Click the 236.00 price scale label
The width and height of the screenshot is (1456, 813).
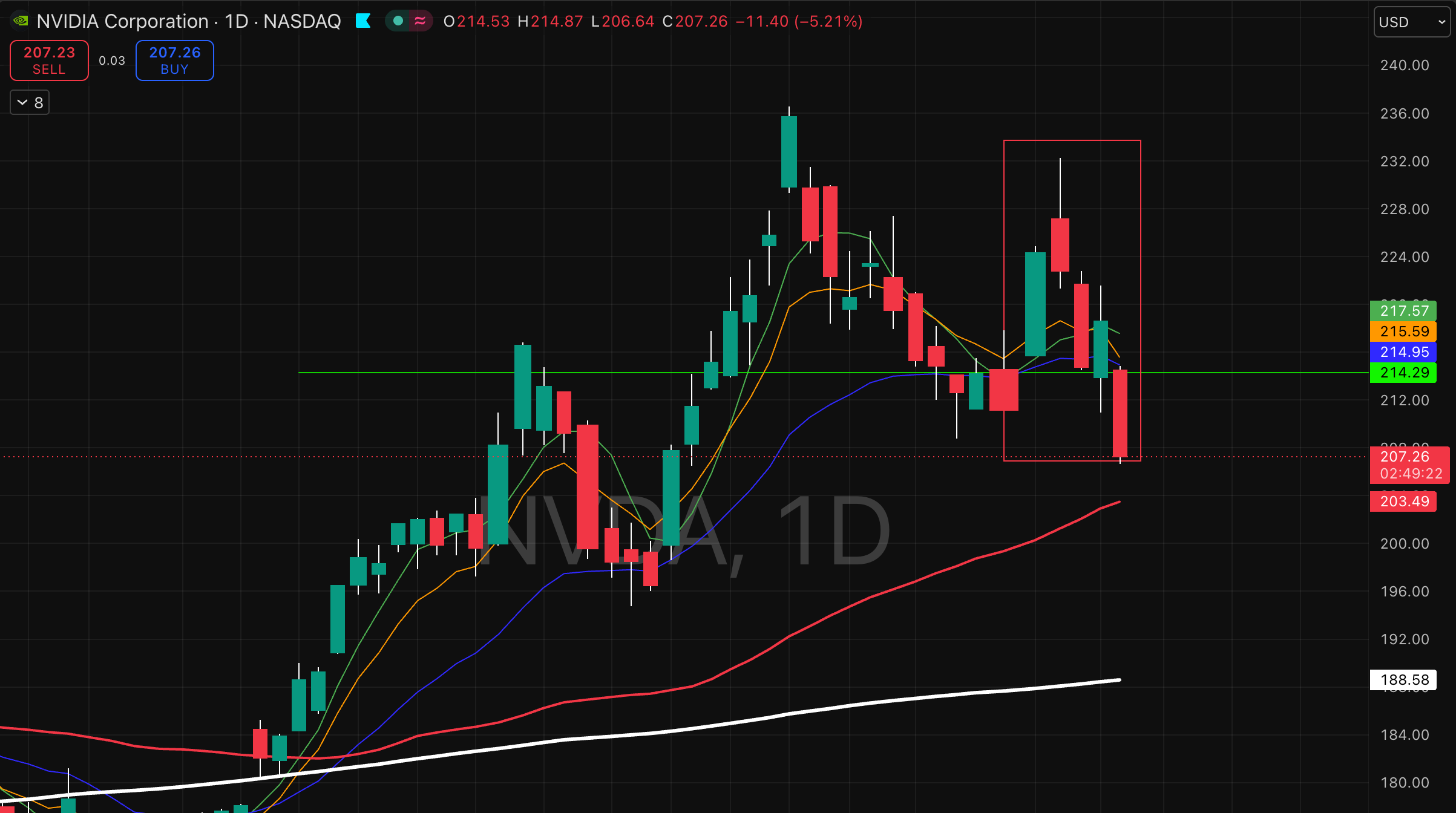click(x=1405, y=114)
